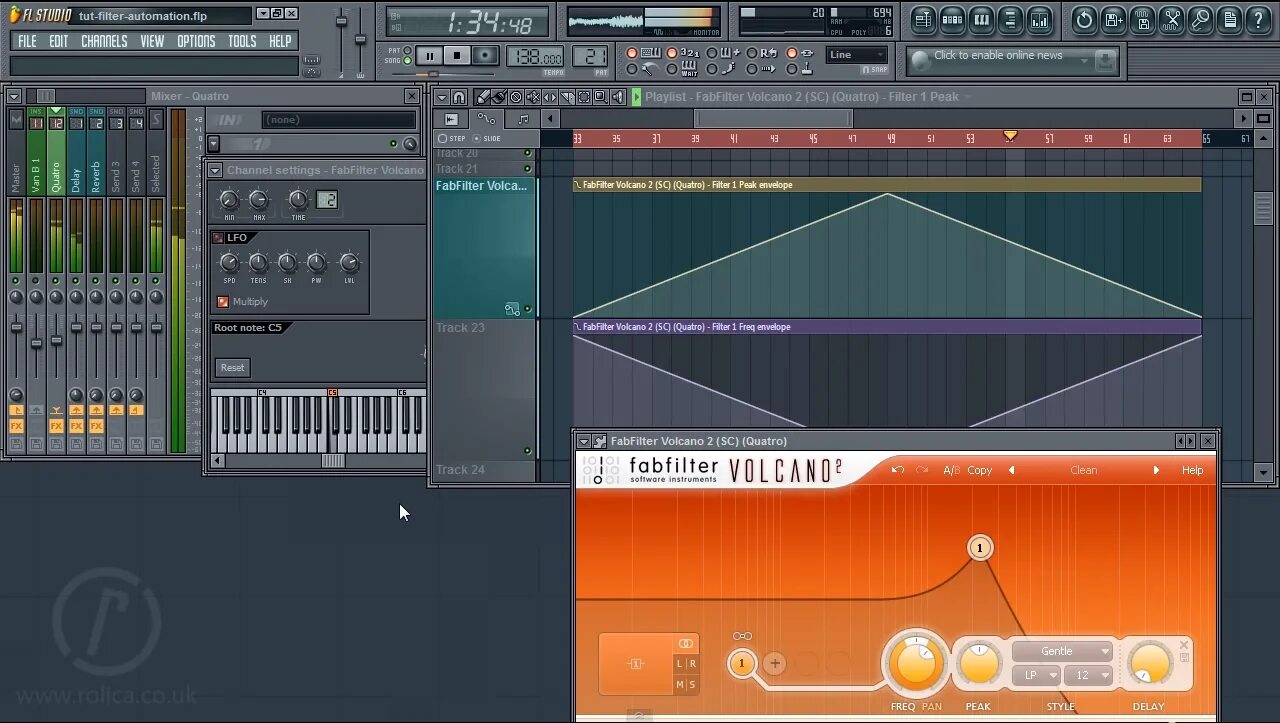Image resolution: width=1280 pixels, height=723 pixels.
Task: Open the mixer window toolbar icon
Action: (x=1039, y=19)
